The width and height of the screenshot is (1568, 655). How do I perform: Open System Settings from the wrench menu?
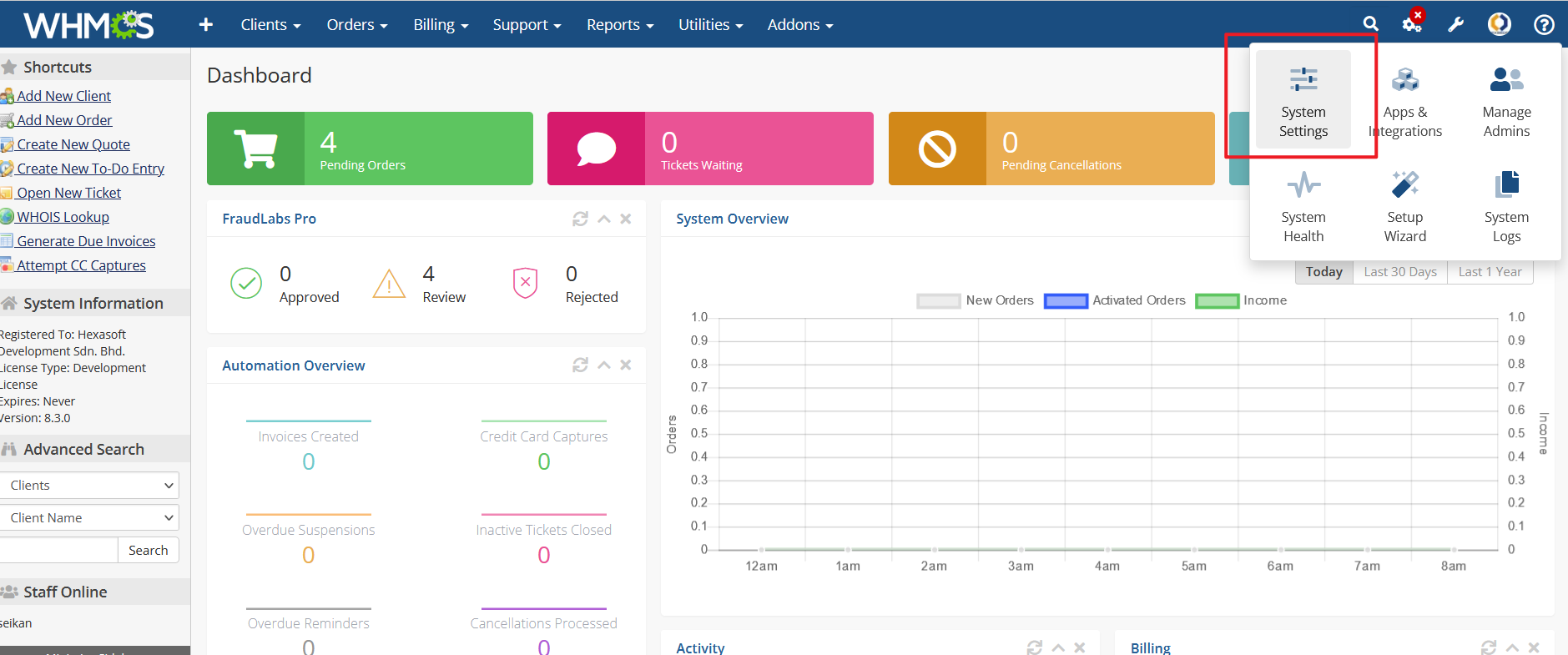pos(1303,100)
